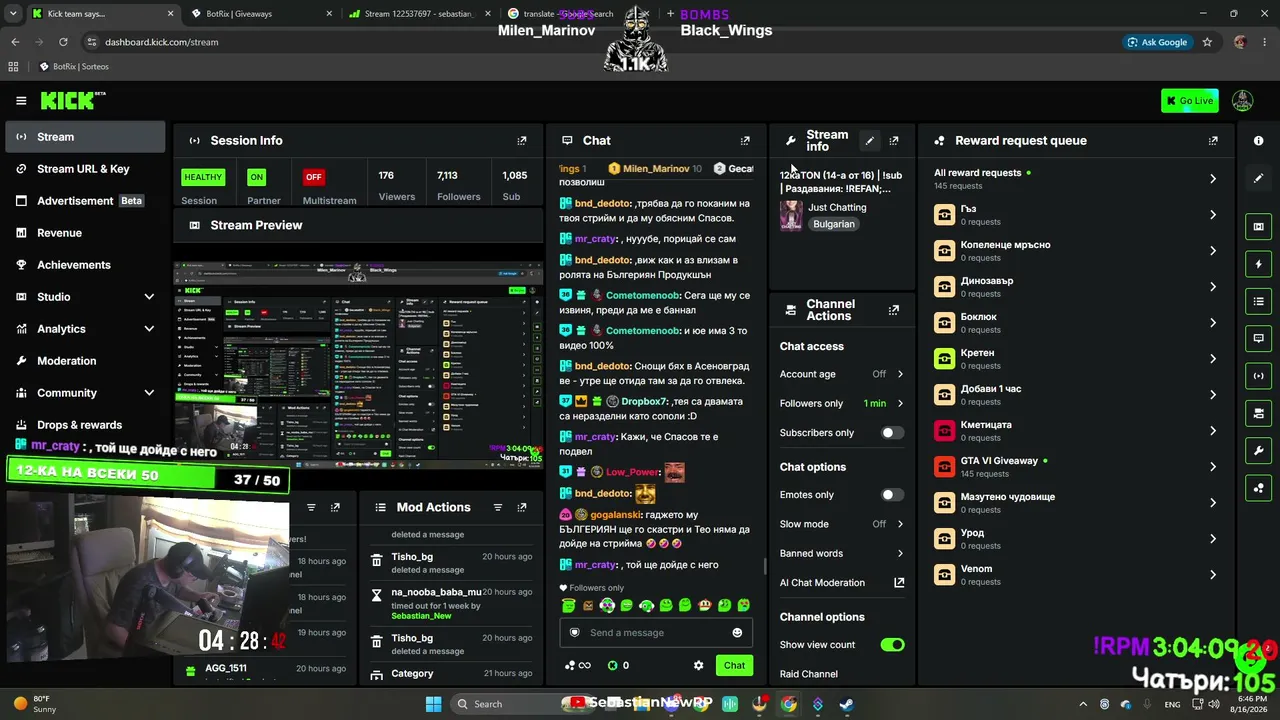This screenshot has width=1280, height=720.
Task: Click the Send a message field
Action: click(656, 632)
